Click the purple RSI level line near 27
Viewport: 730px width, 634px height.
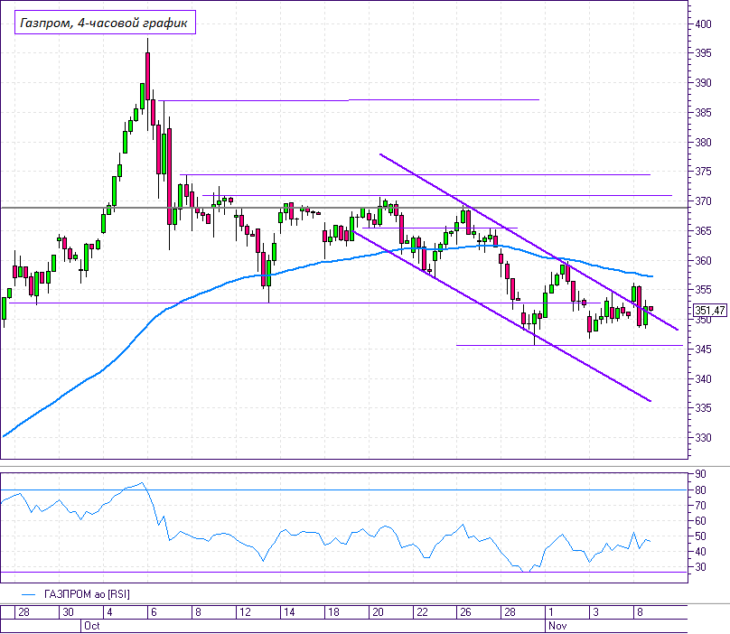344,572
